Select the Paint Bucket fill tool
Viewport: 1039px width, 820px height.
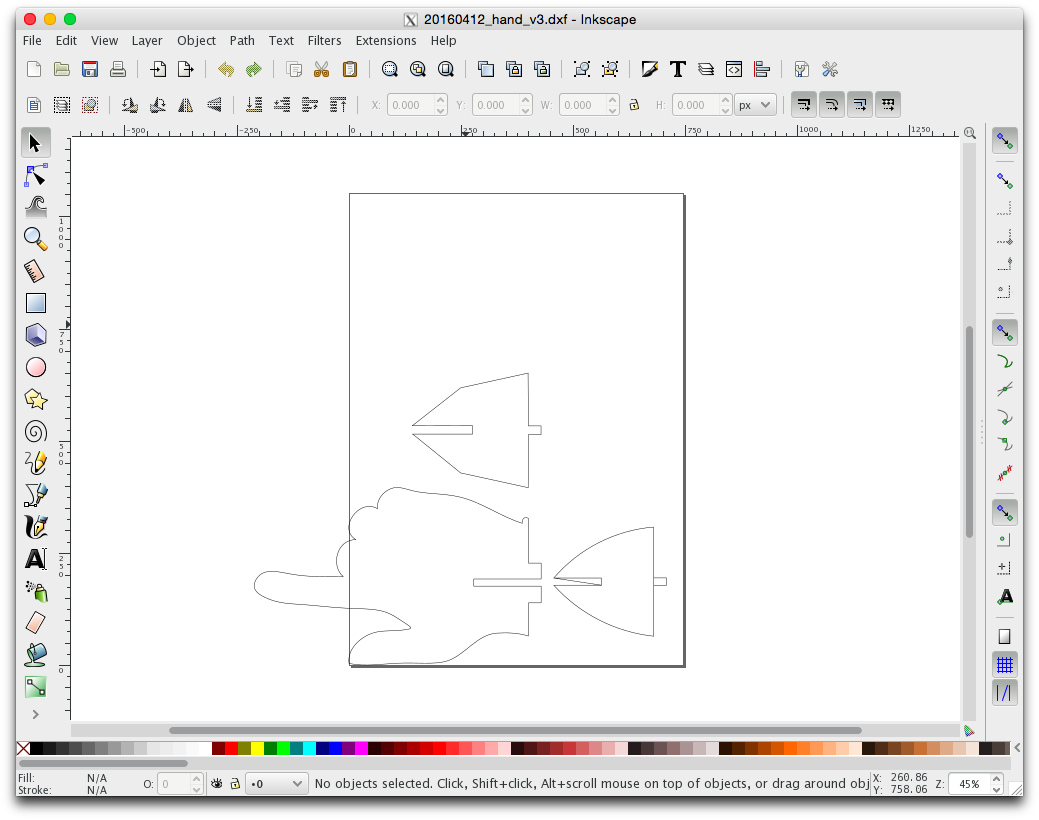tap(35, 655)
